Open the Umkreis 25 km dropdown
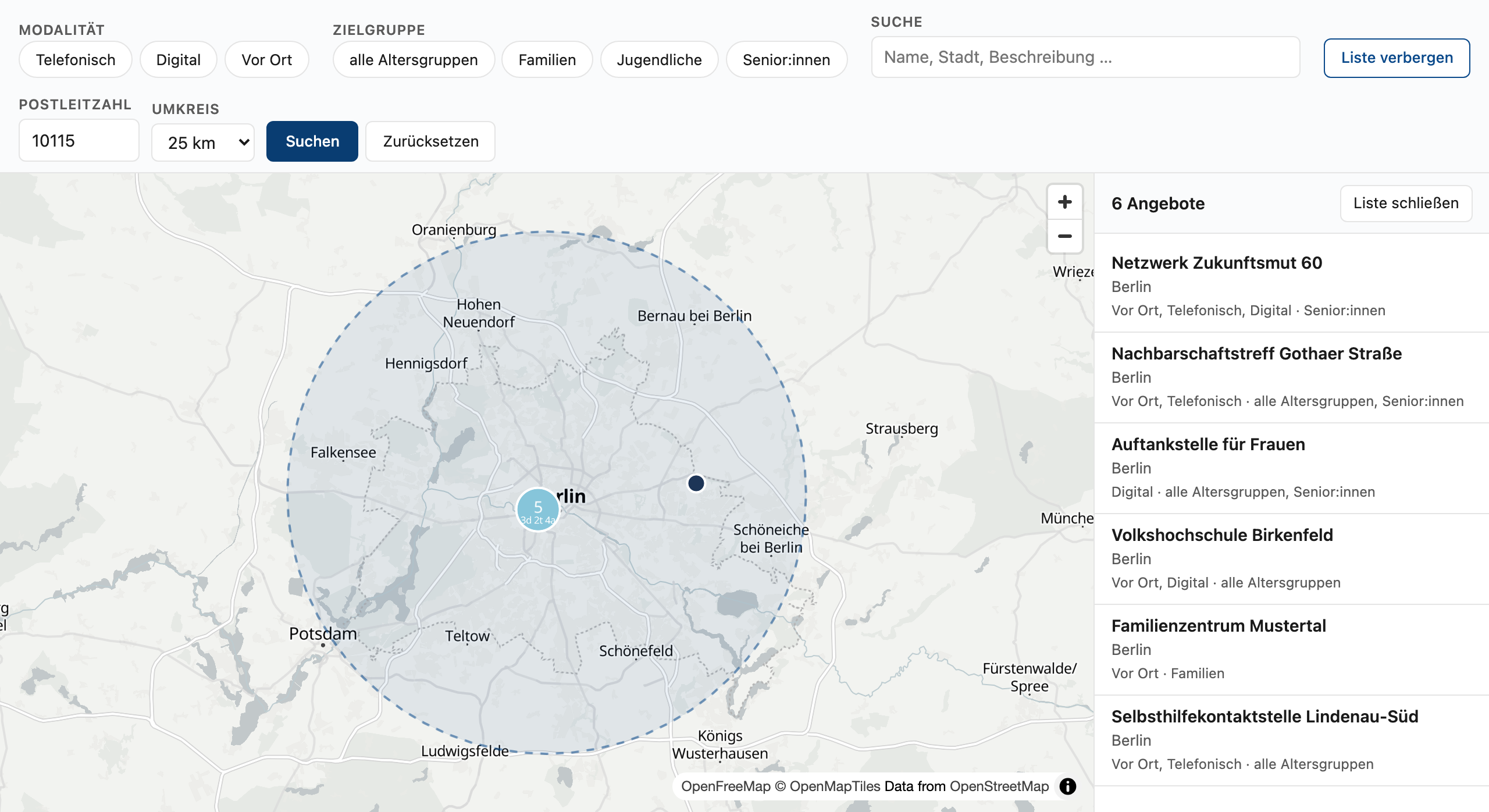Viewport: 1489px width, 812px height. click(203, 143)
